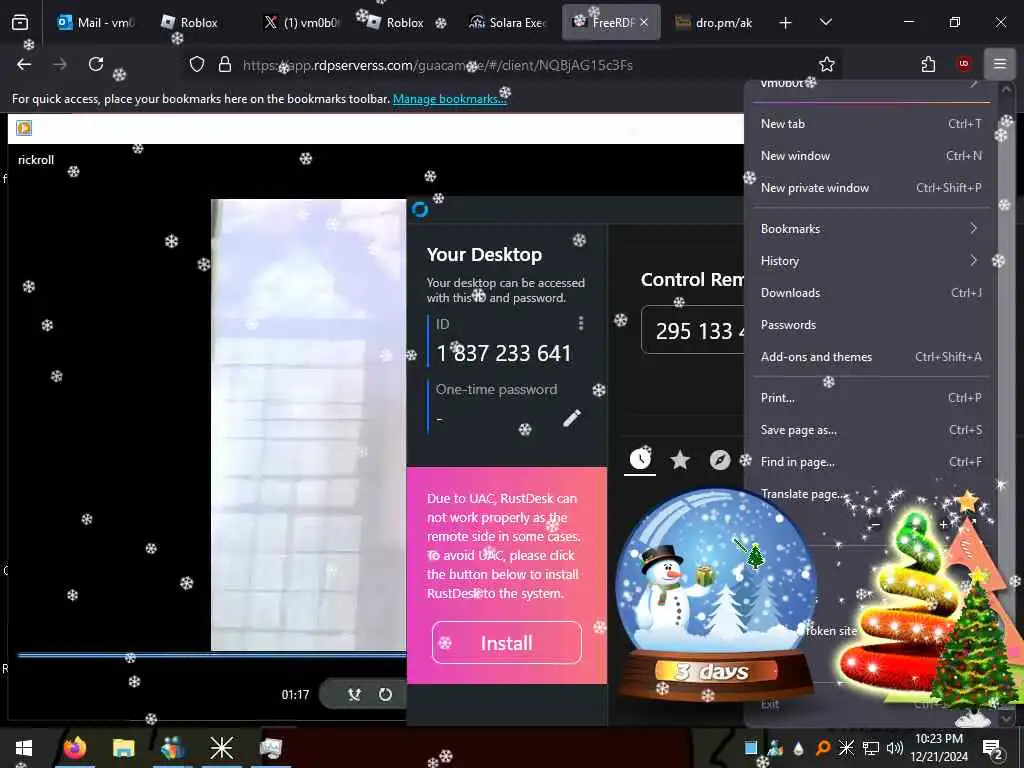
Task: Click the taskbar clock and date
Action: click(x=938, y=748)
